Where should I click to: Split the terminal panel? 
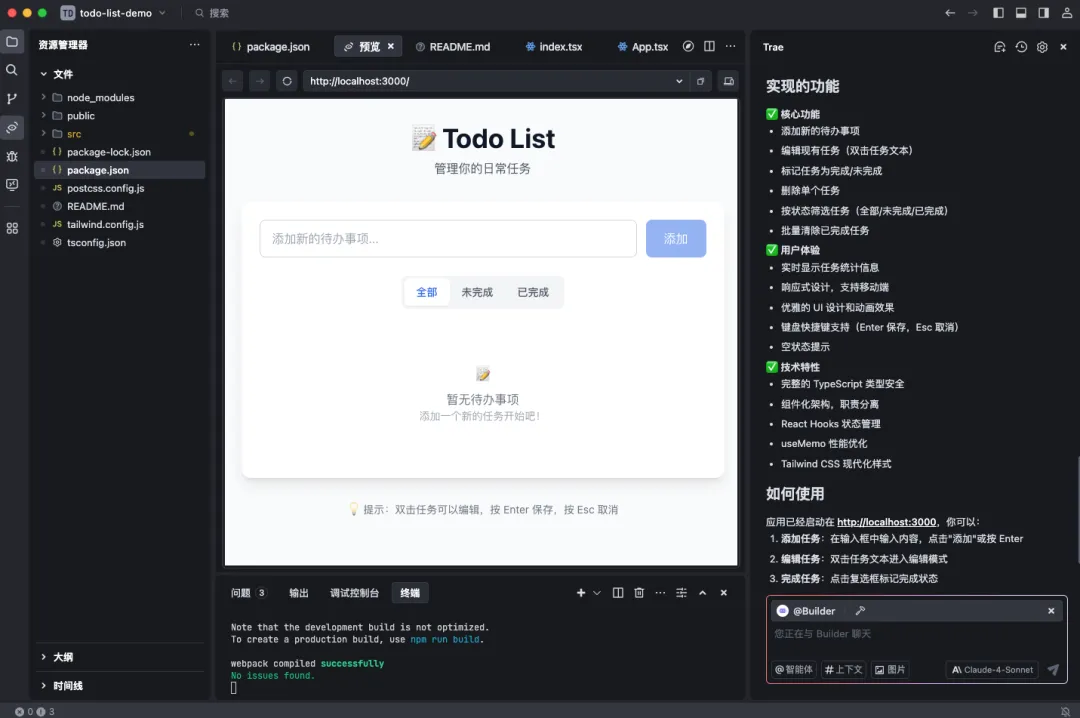tap(618, 593)
